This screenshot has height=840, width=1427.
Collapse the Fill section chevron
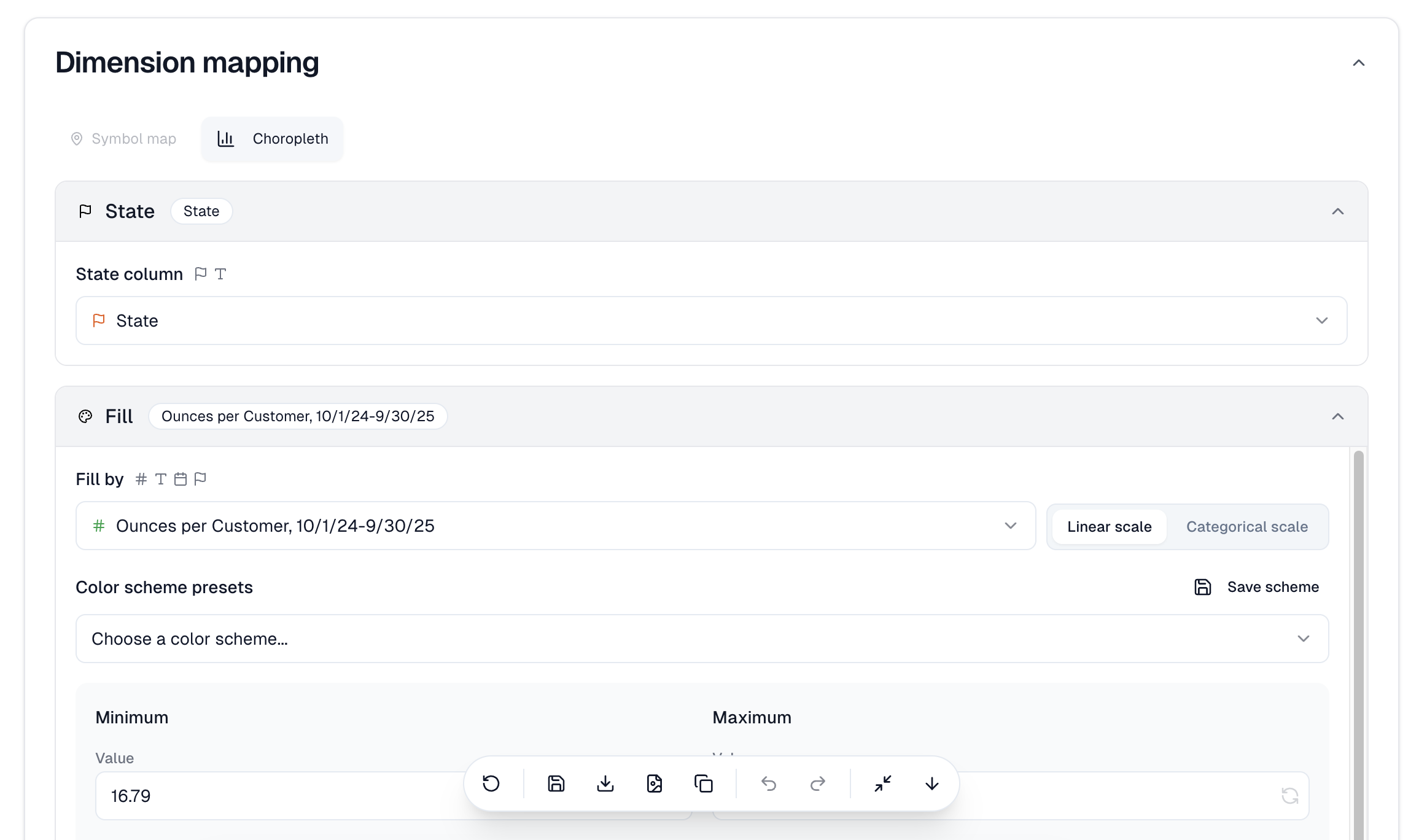click(x=1338, y=416)
